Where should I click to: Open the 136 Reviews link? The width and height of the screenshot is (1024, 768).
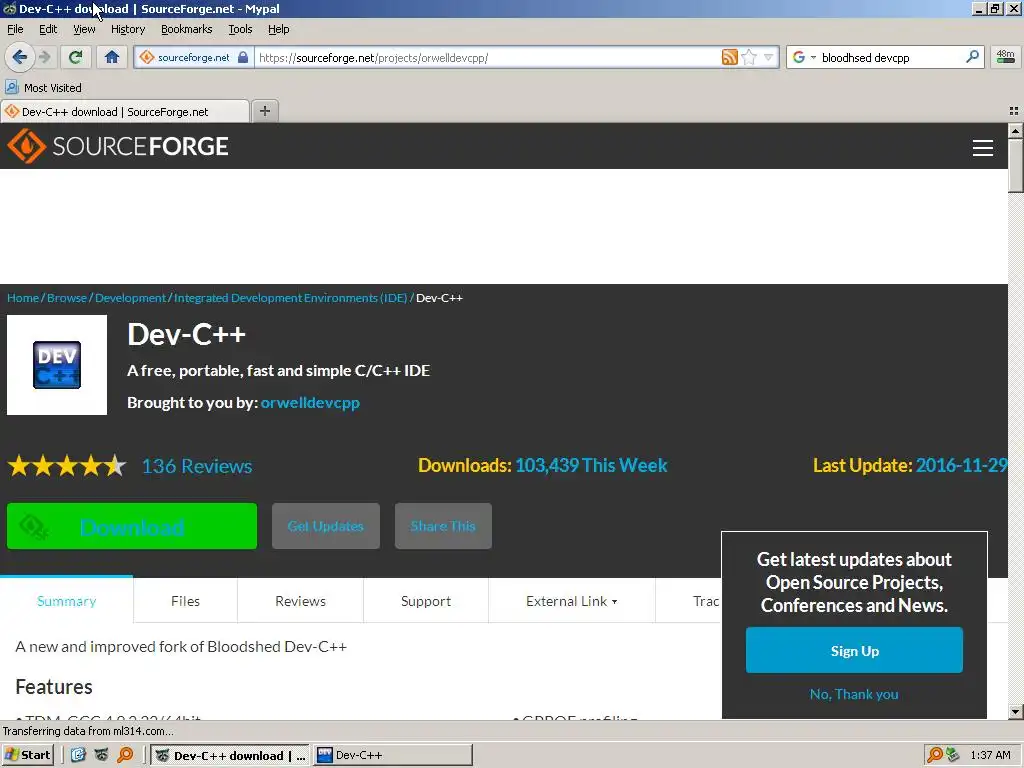click(x=197, y=466)
